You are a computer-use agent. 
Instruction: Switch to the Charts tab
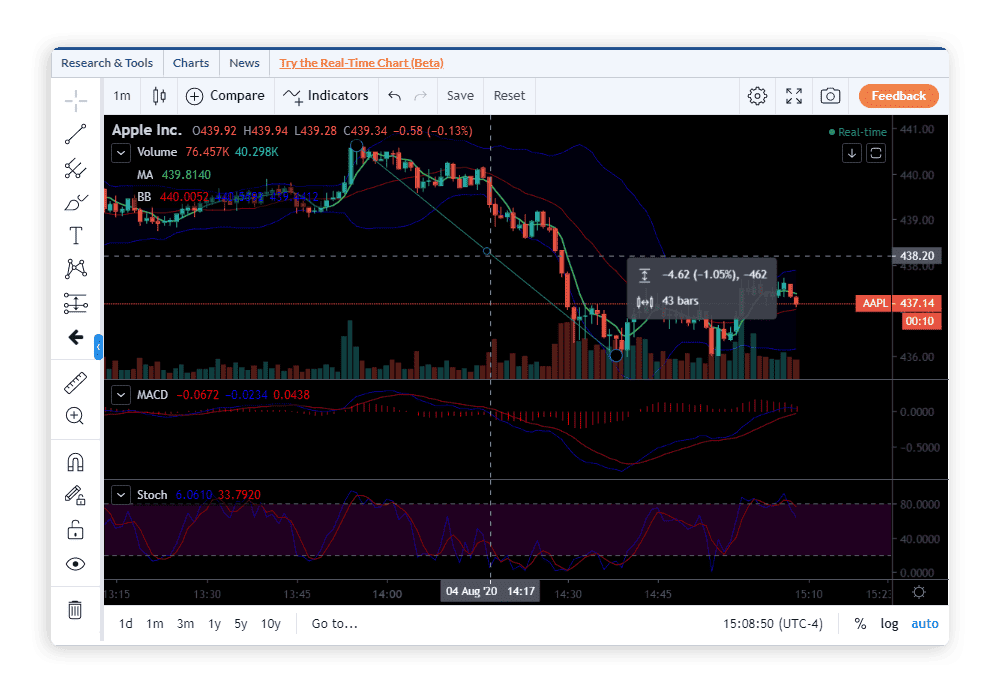click(191, 62)
